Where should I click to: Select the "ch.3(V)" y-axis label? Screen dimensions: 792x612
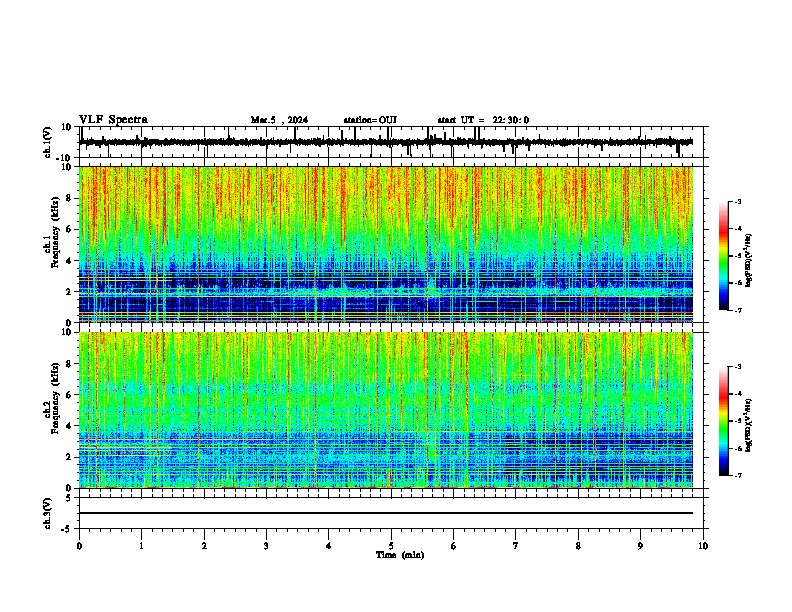point(48,513)
